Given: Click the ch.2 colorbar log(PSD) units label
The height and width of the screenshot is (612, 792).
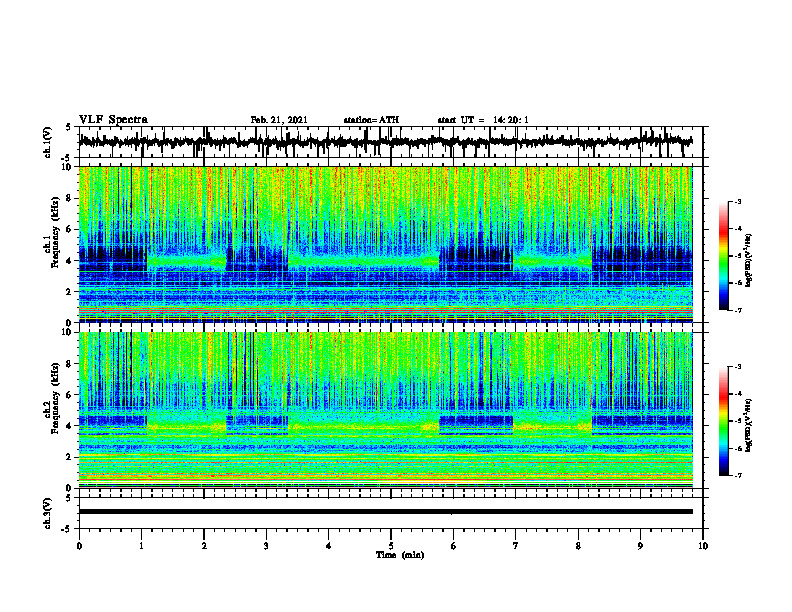Looking at the screenshot, I should click(749, 425).
